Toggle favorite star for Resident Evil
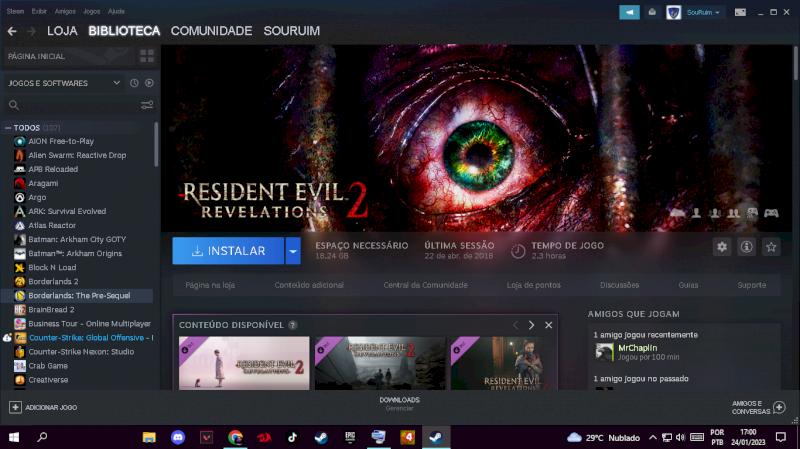The height and width of the screenshot is (449, 800). point(771,247)
